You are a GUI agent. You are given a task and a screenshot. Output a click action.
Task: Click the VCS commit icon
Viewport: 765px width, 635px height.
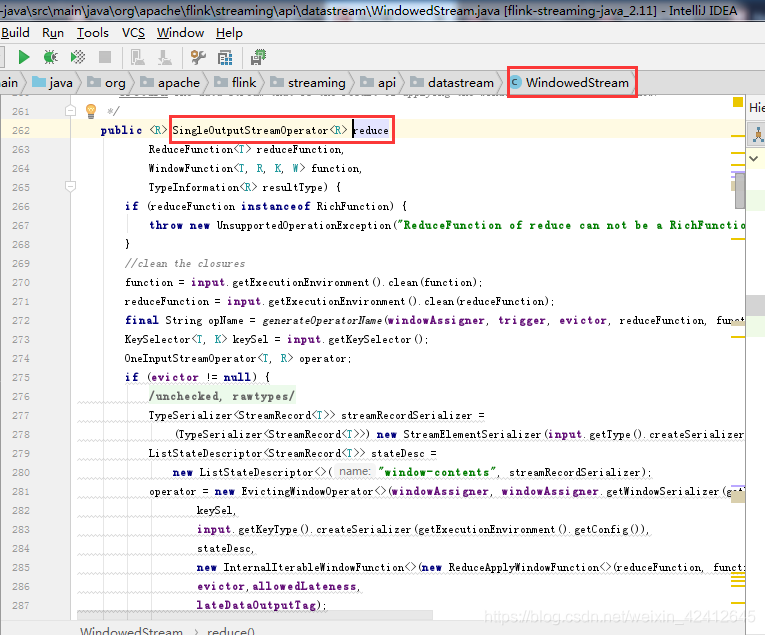[x=164, y=57]
